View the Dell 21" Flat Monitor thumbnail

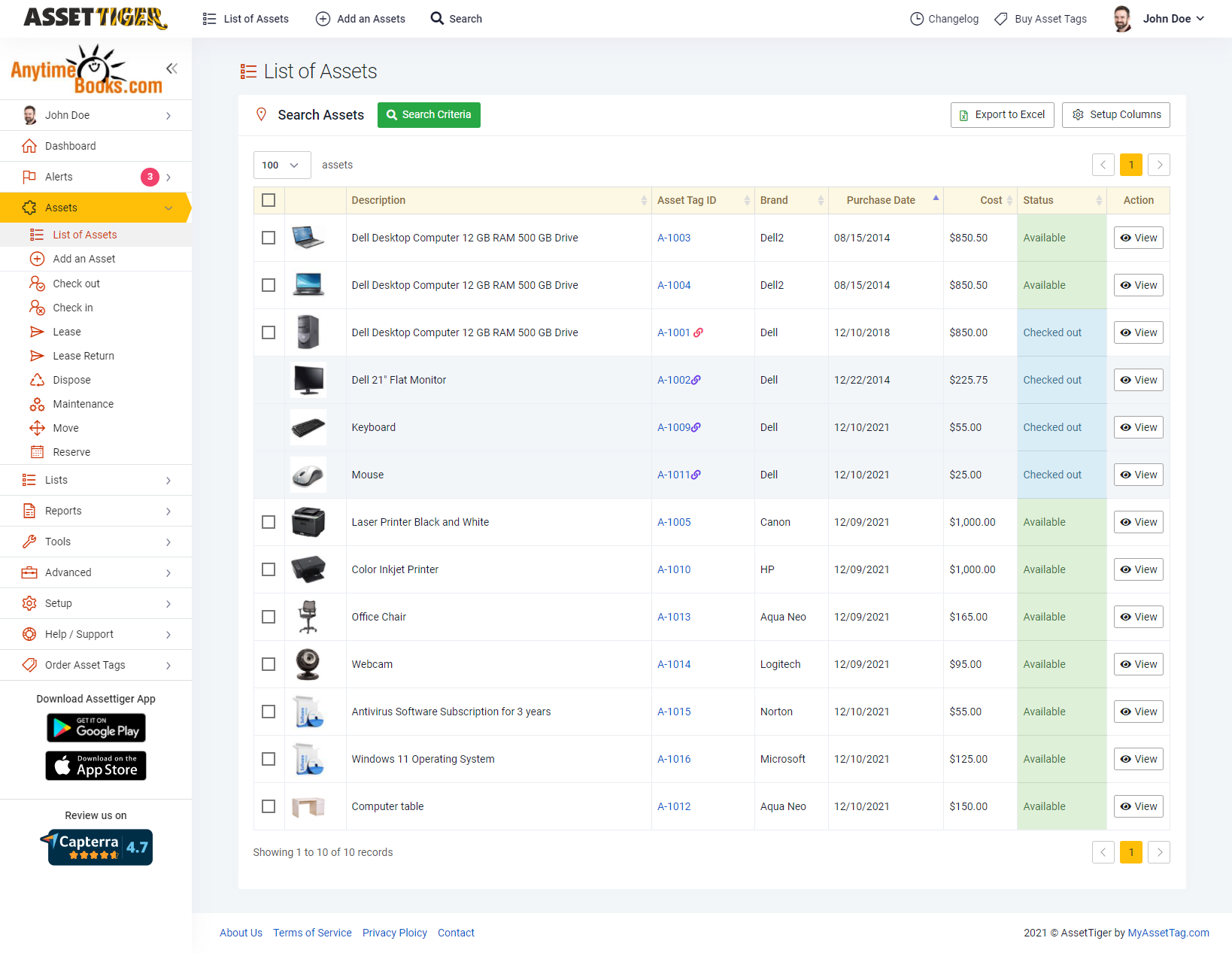pos(308,380)
